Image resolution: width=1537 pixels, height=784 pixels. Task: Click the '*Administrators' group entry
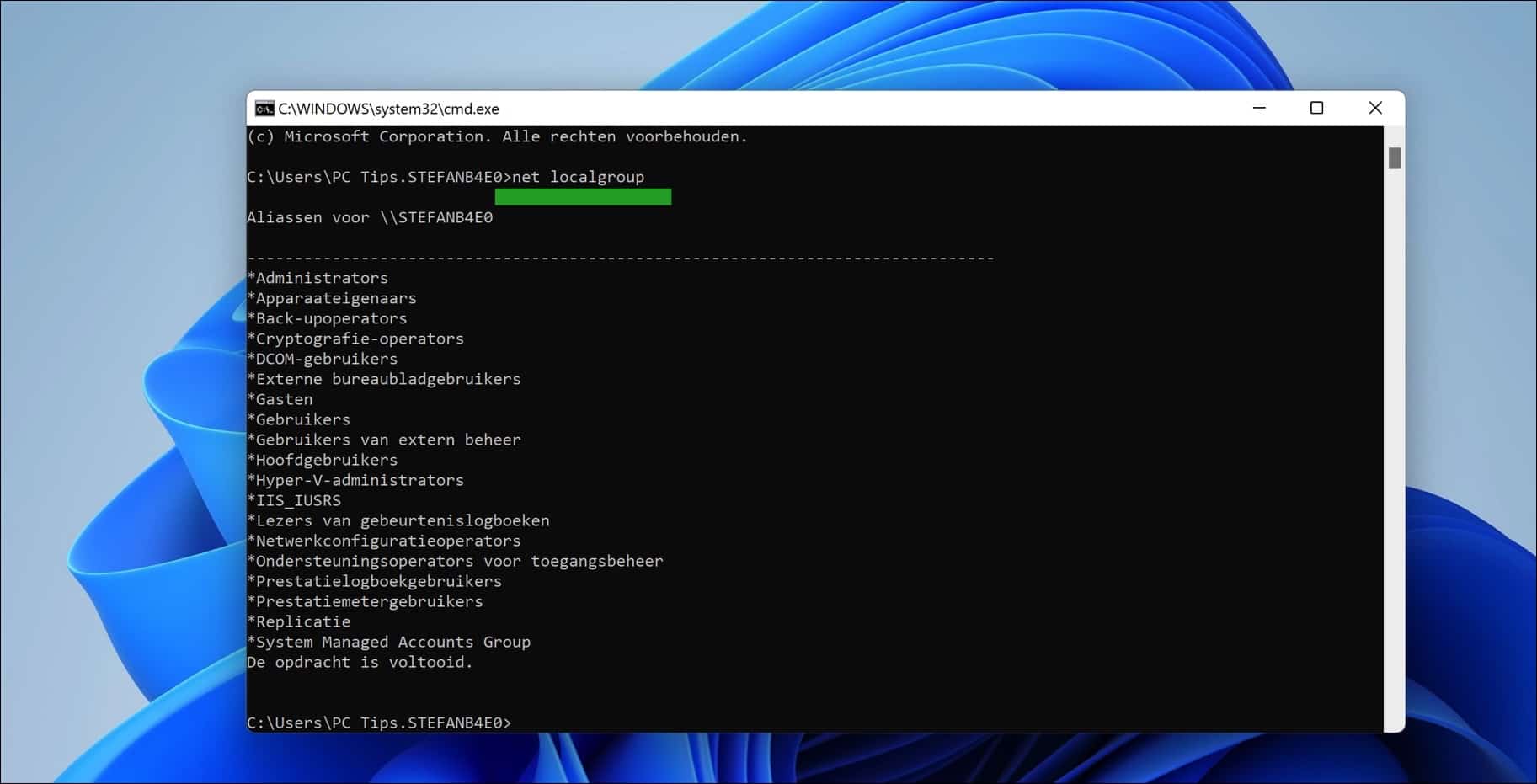318,277
